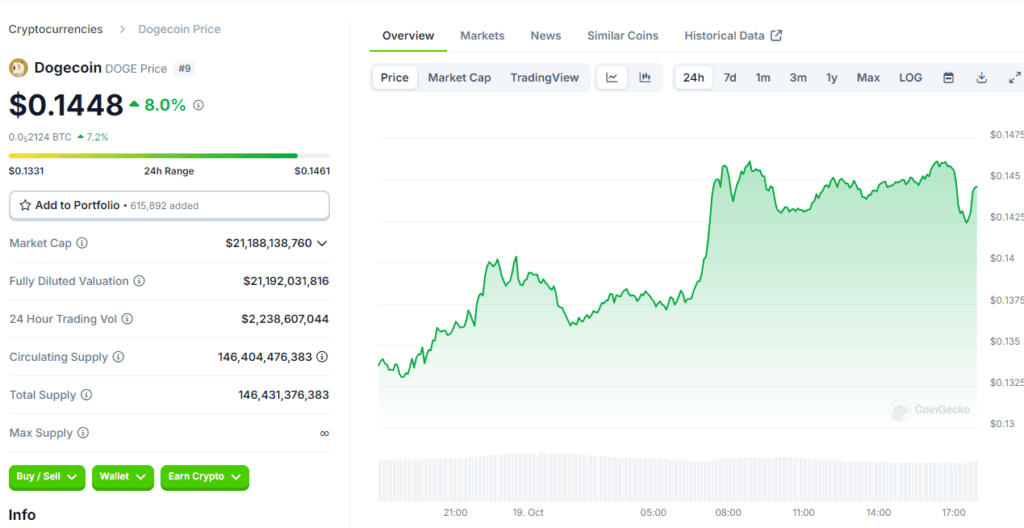1024x528 pixels.
Task: Click the breadcrumb chevron after Cryptocurrencies
Action: pos(122,29)
